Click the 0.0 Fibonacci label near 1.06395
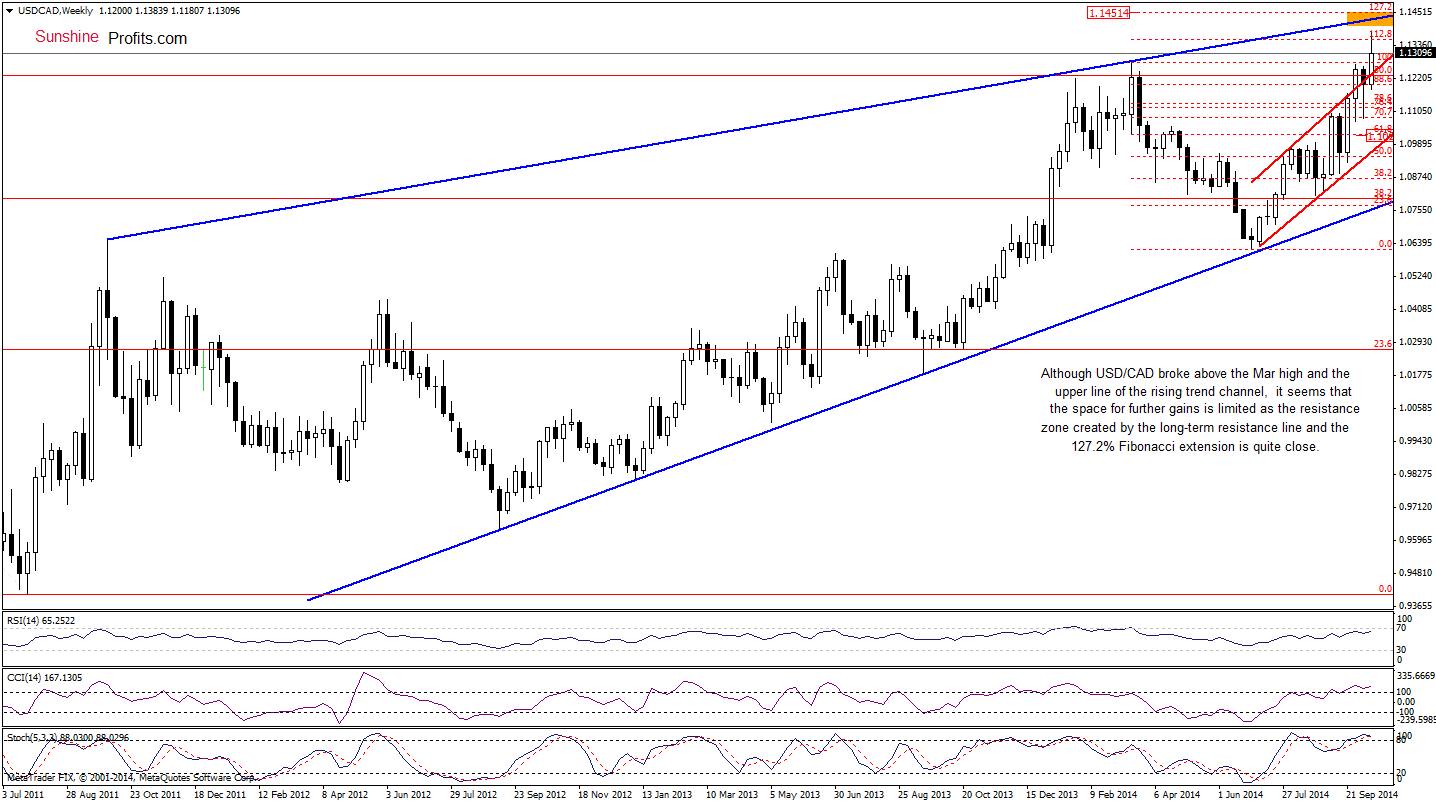 (1385, 243)
